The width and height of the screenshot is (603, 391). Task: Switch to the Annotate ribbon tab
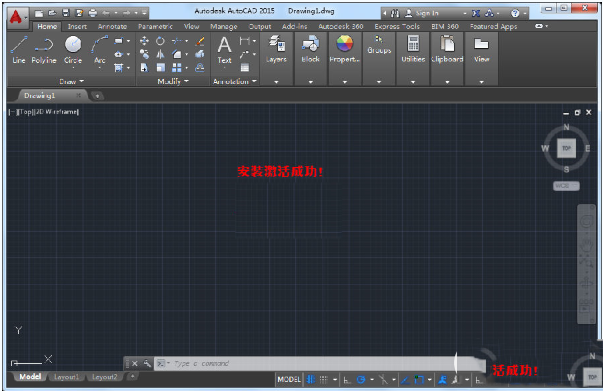click(x=112, y=27)
